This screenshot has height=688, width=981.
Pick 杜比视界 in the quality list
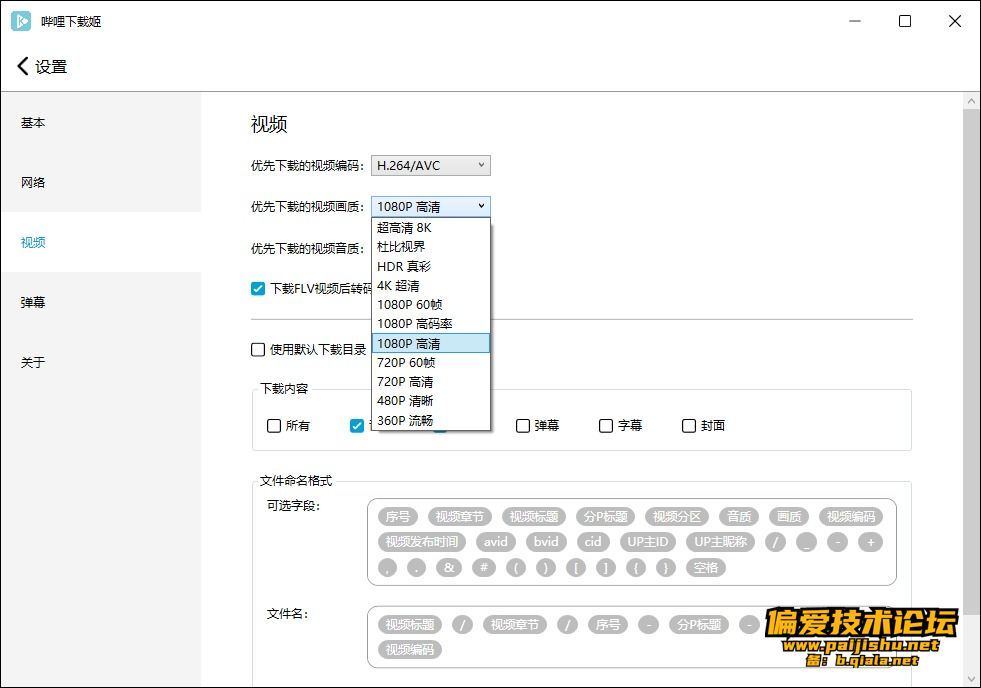coord(430,247)
